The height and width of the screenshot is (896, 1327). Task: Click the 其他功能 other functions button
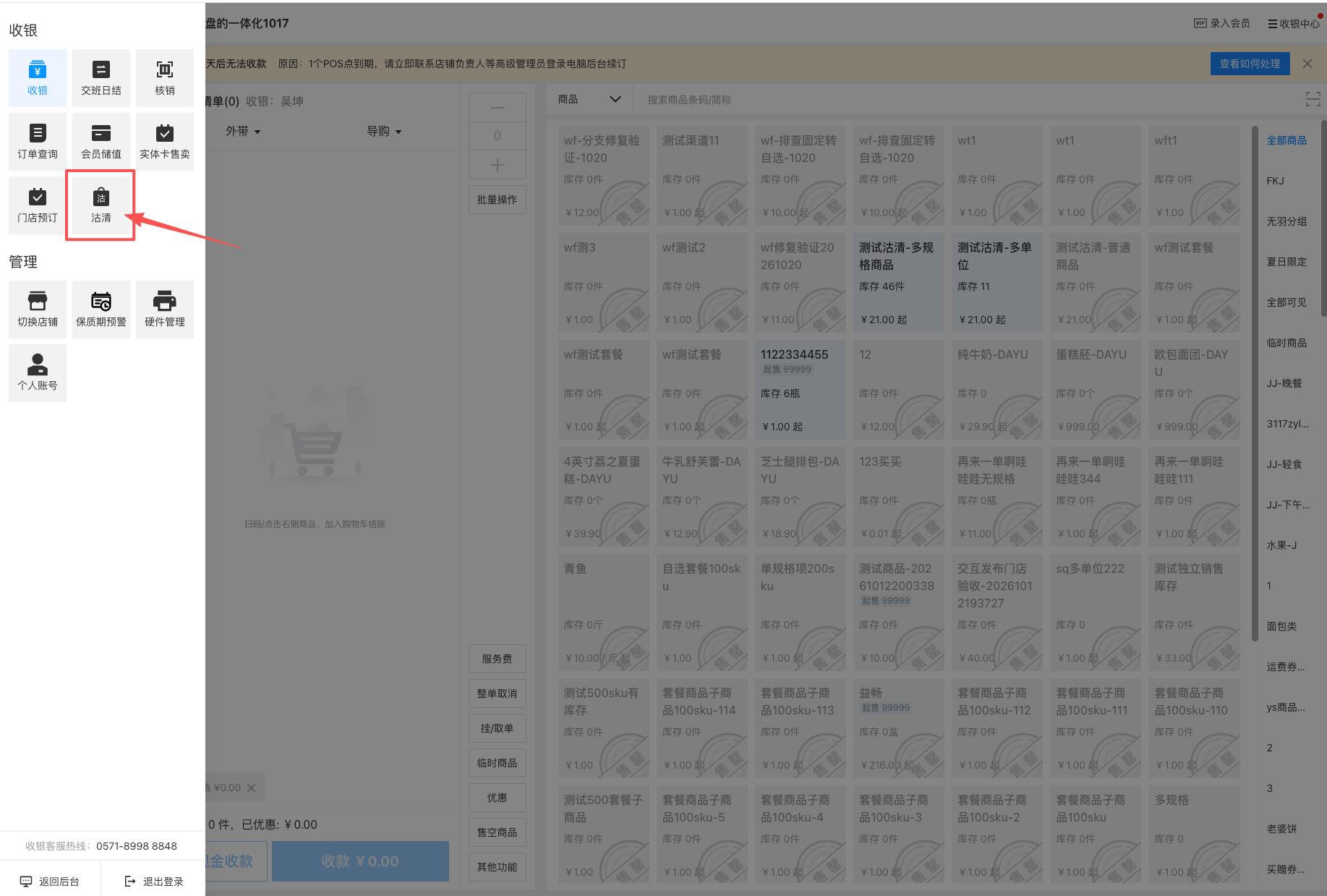[x=498, y=867]
